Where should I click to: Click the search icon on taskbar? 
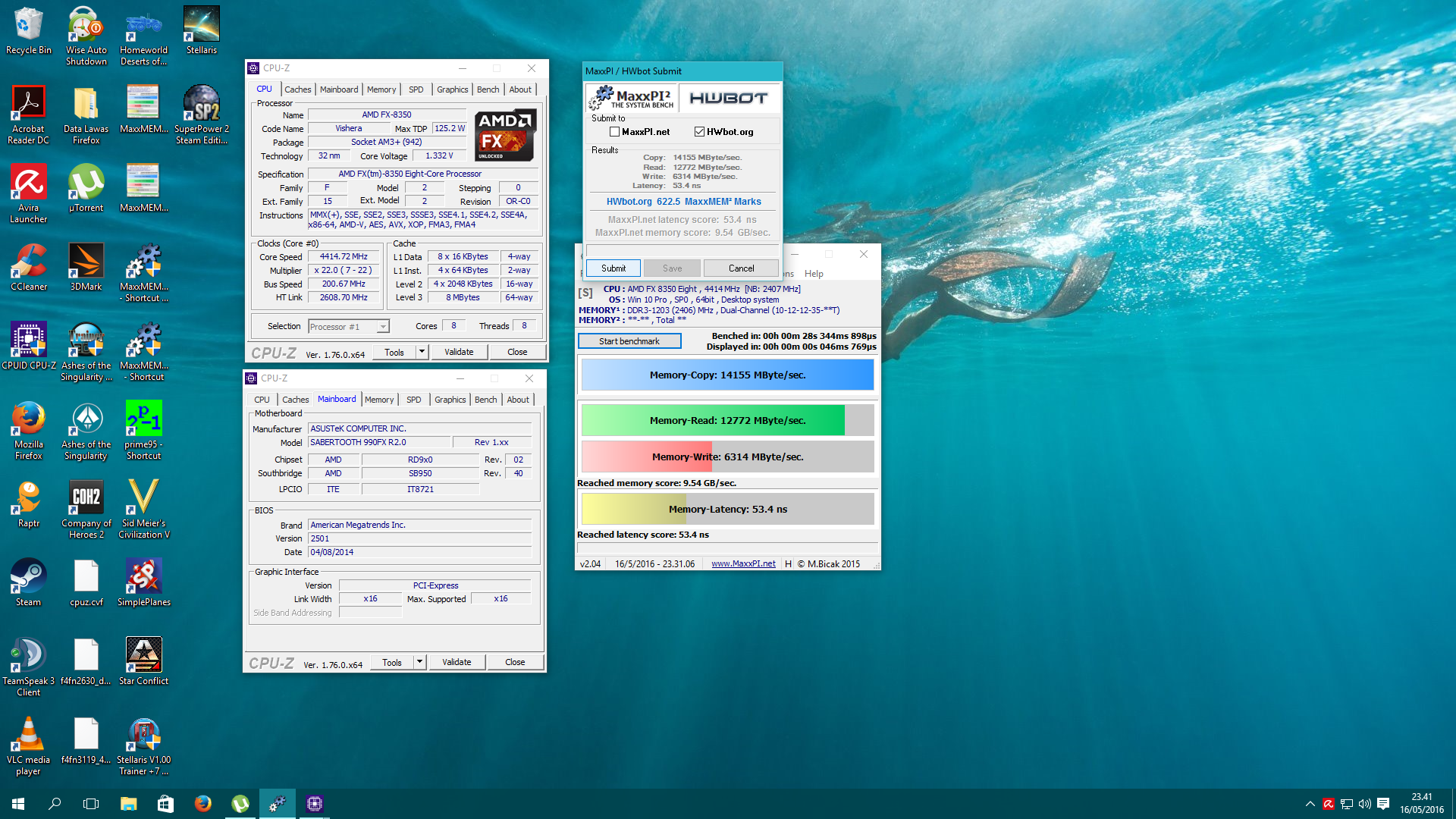tap(55, 803)
